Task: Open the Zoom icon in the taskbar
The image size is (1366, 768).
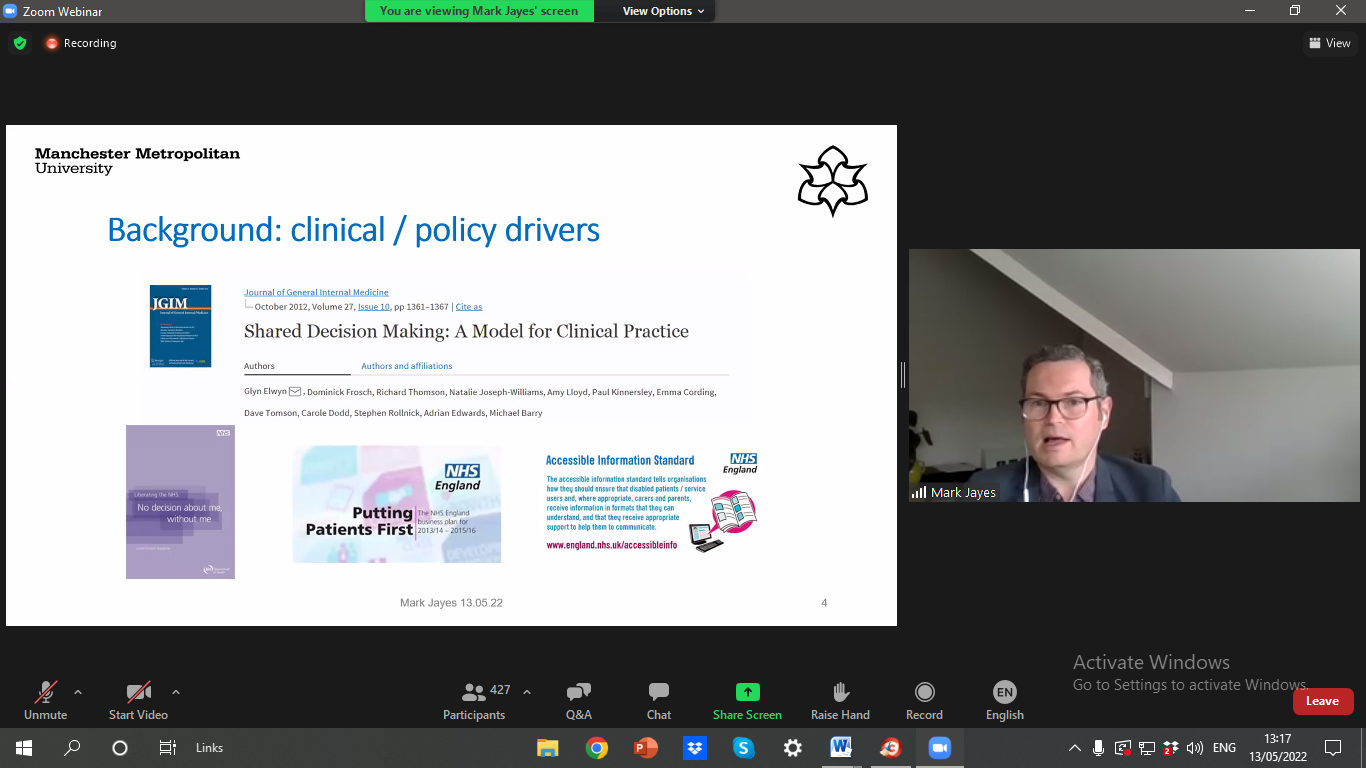Action: click(x=938, y=748)
